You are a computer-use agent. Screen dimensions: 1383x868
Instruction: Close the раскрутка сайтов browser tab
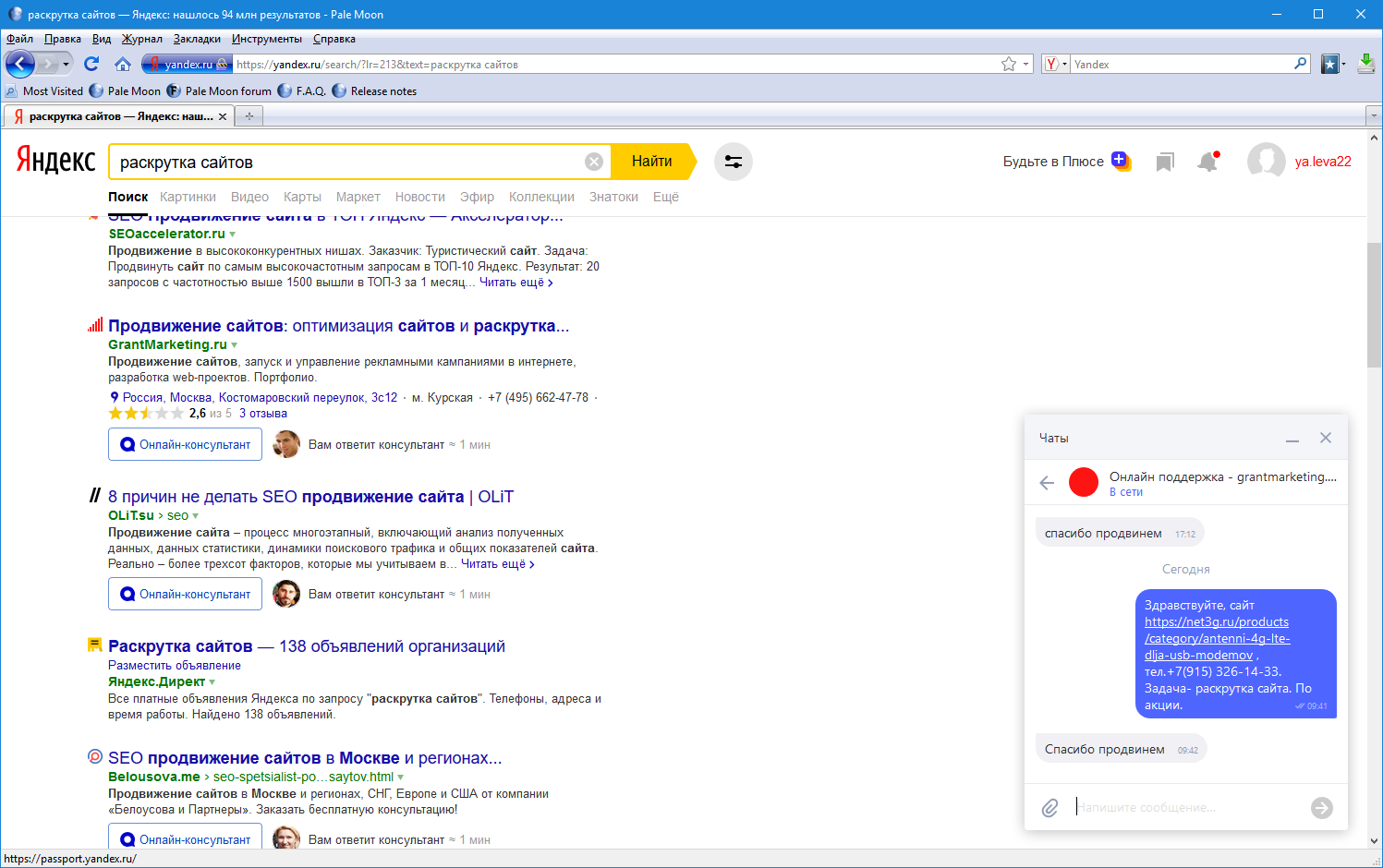tap(223, 116)
